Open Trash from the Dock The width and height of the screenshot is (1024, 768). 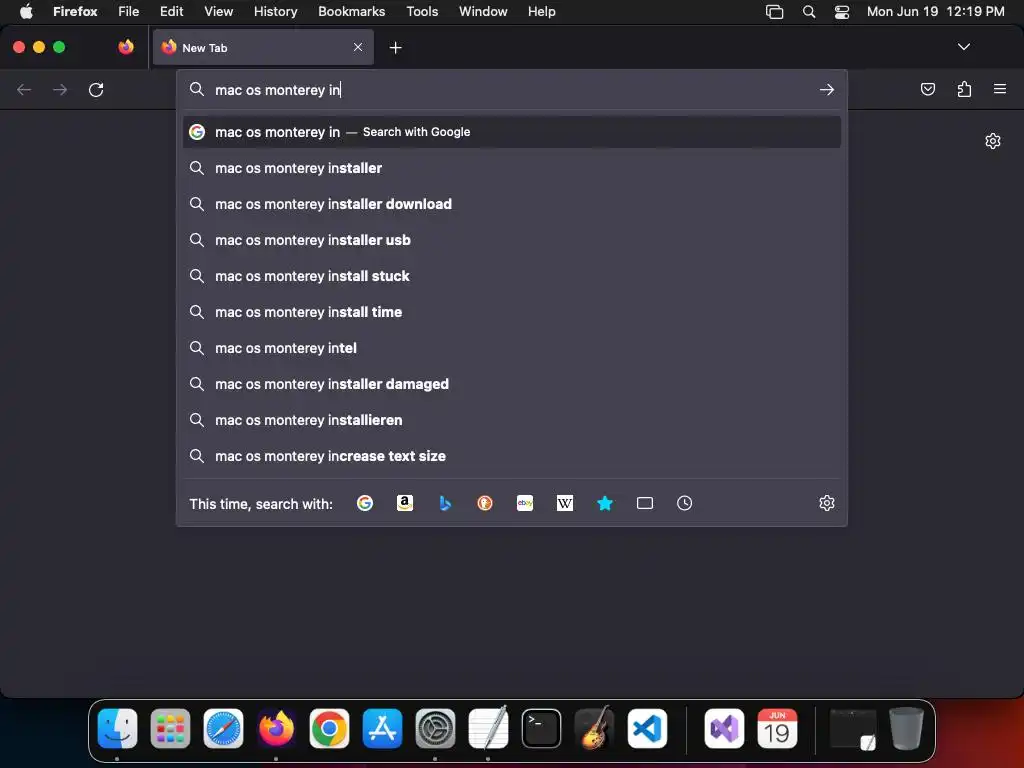(906, 728)
